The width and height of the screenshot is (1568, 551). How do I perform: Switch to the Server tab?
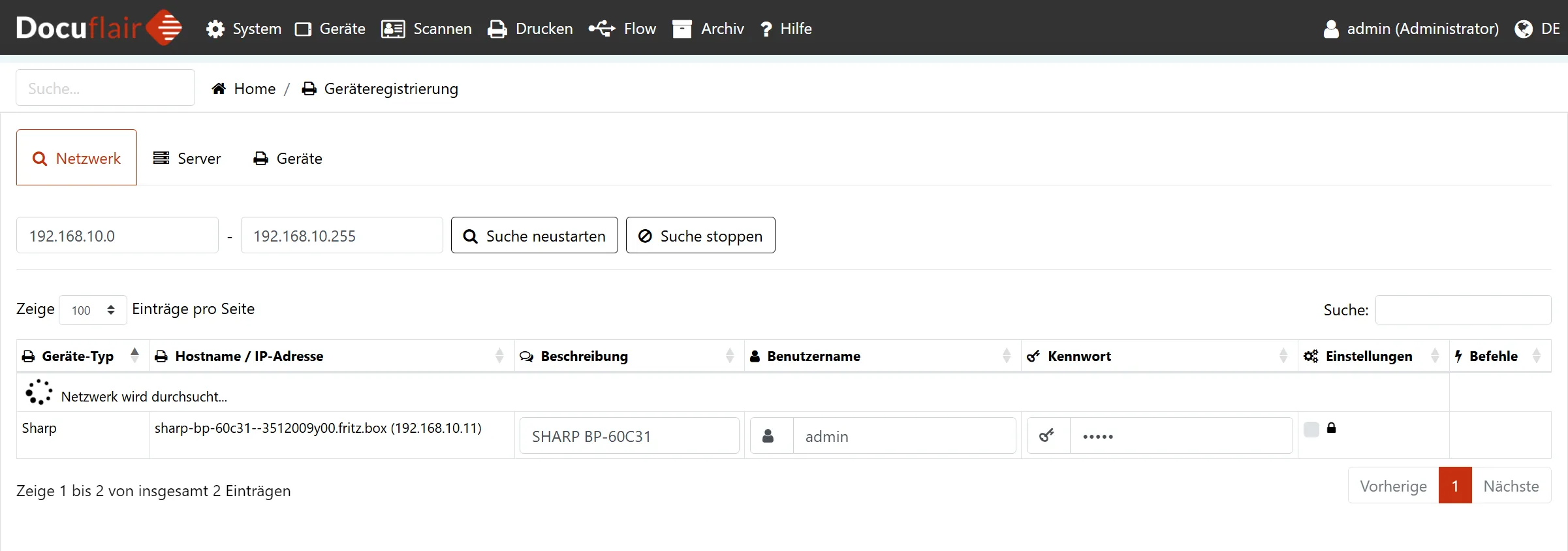coord(187,159)
